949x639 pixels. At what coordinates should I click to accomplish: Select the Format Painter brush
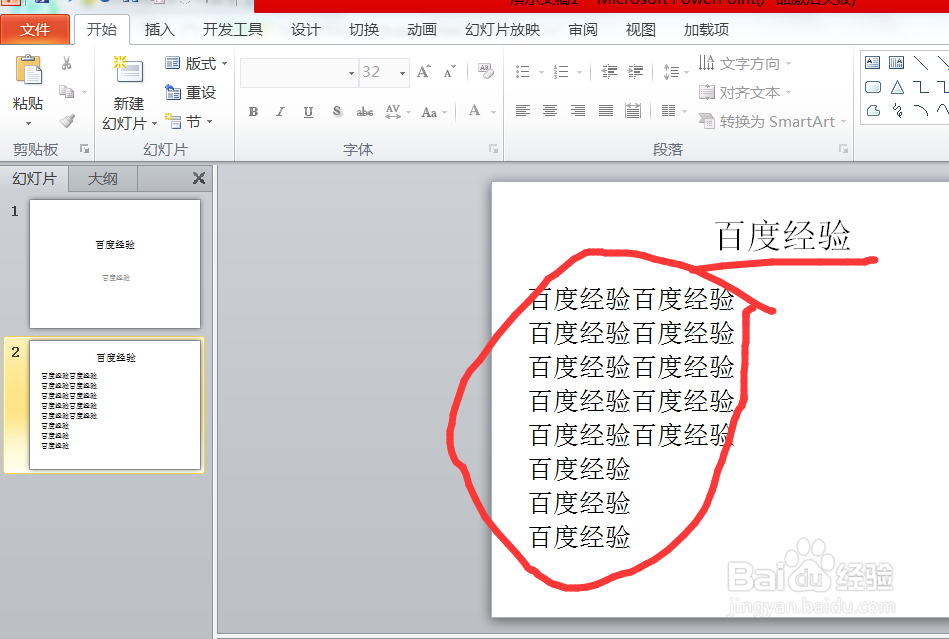67,120
